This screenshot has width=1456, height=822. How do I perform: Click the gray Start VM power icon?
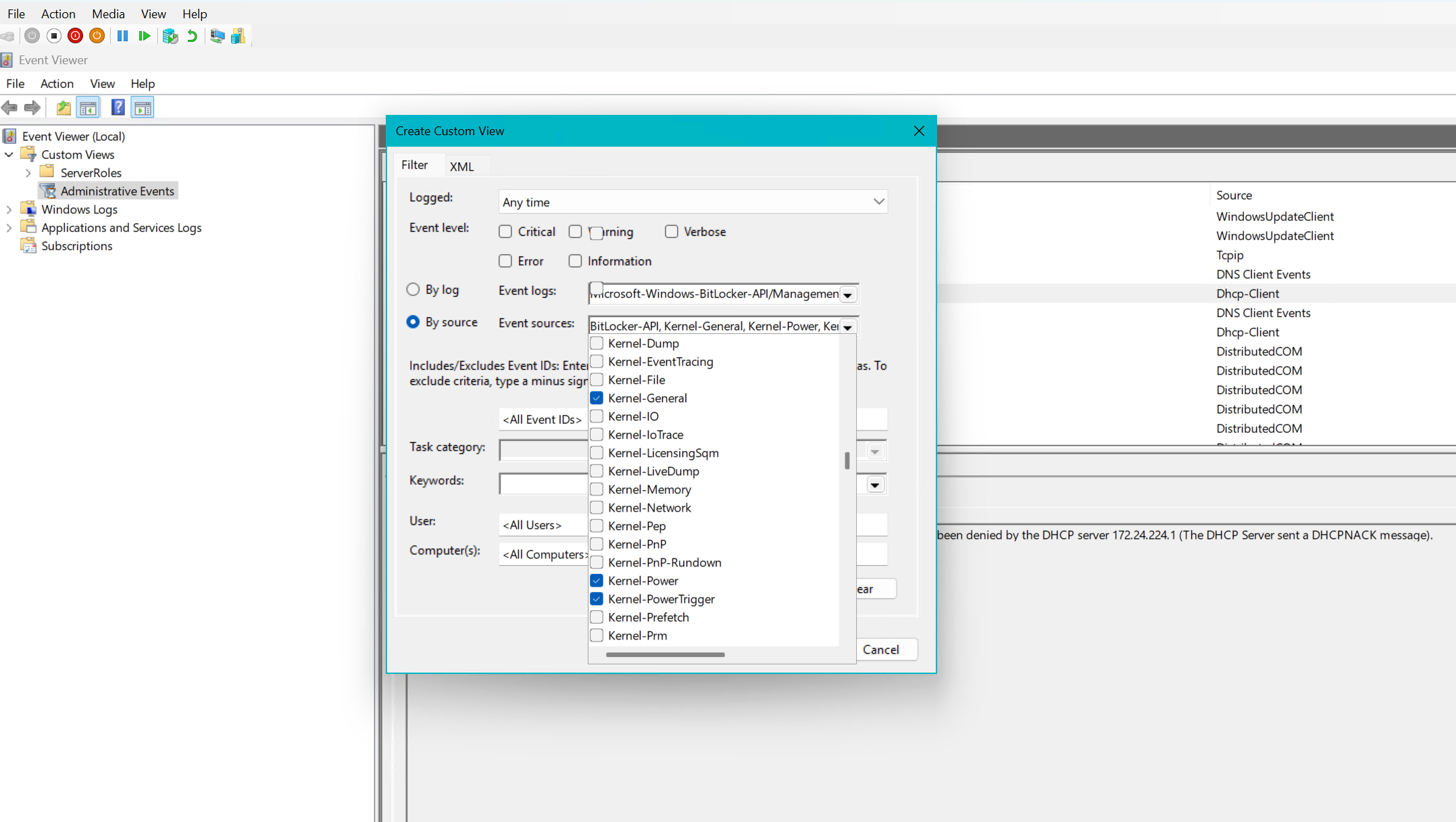32,36
